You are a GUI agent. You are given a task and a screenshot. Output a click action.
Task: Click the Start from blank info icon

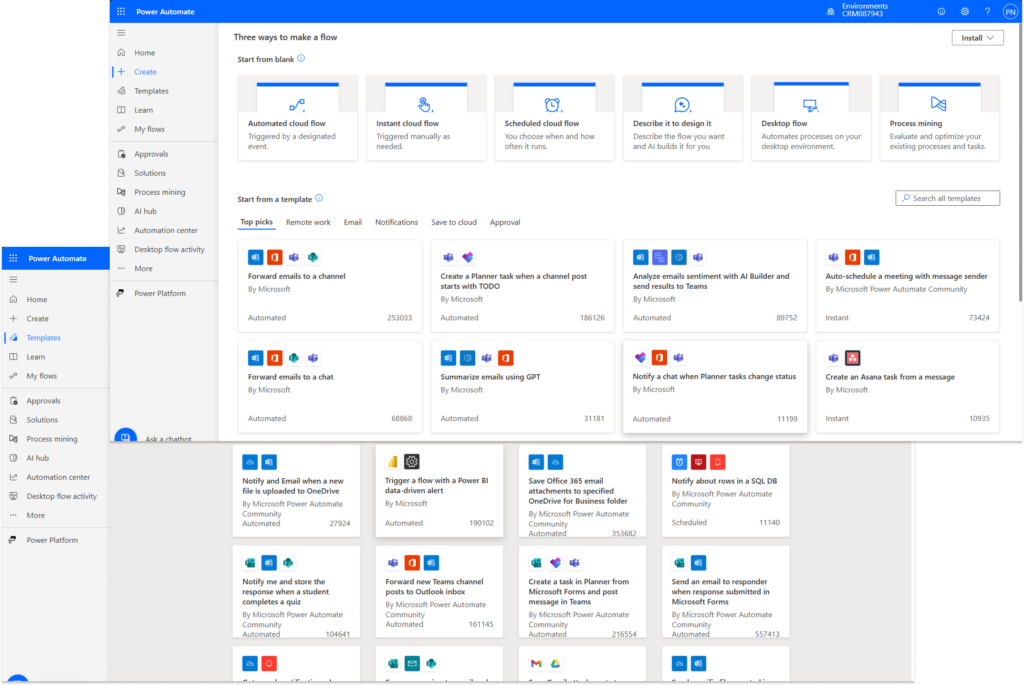click(x=301, y=58)
